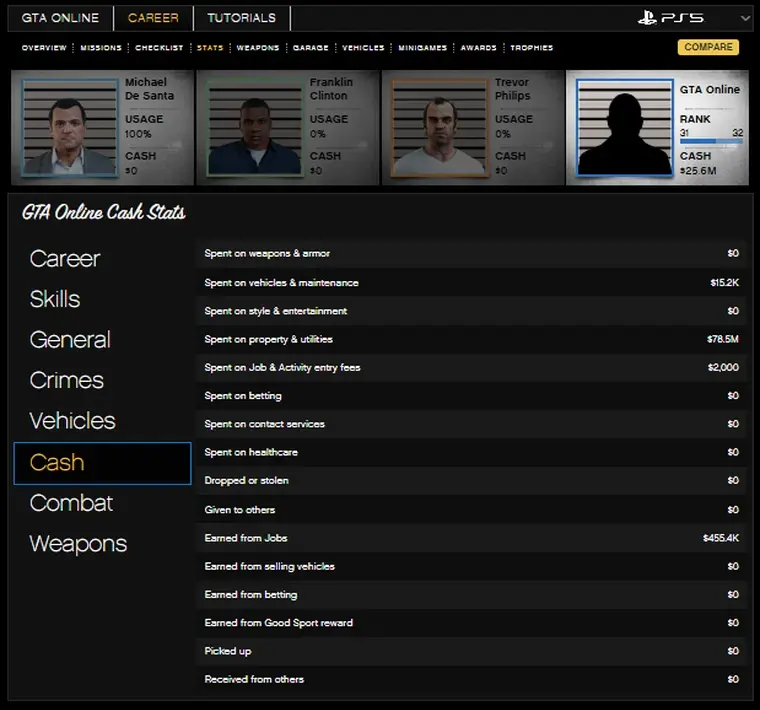Navigate to the Garage section
Screen dimensions: 760x710
click(310, 48)
